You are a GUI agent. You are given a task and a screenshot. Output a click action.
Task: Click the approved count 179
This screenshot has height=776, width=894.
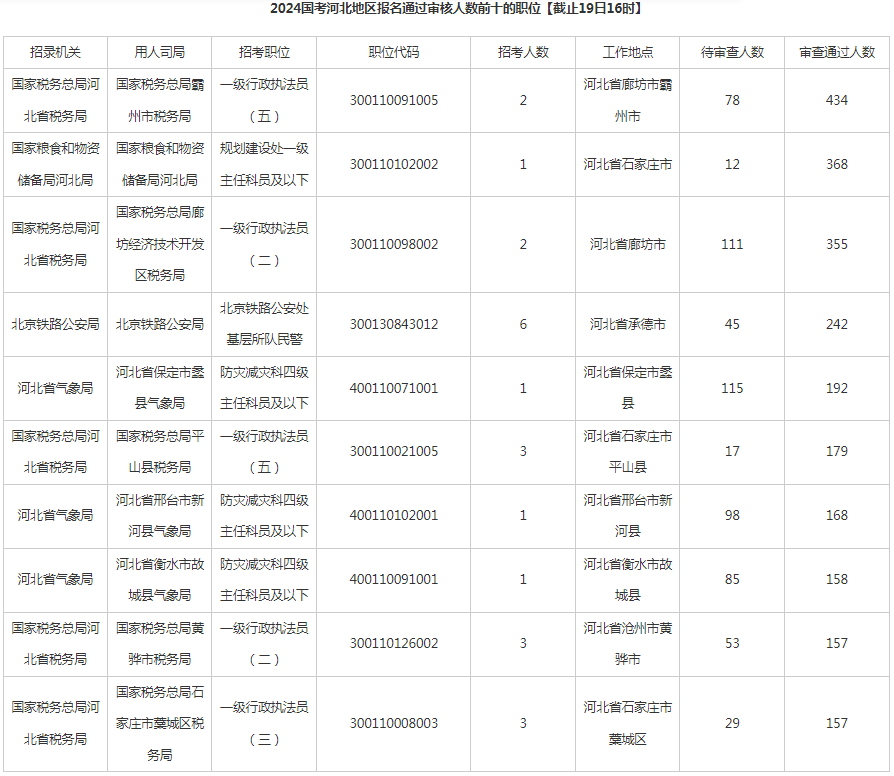[x=836, y=452]
